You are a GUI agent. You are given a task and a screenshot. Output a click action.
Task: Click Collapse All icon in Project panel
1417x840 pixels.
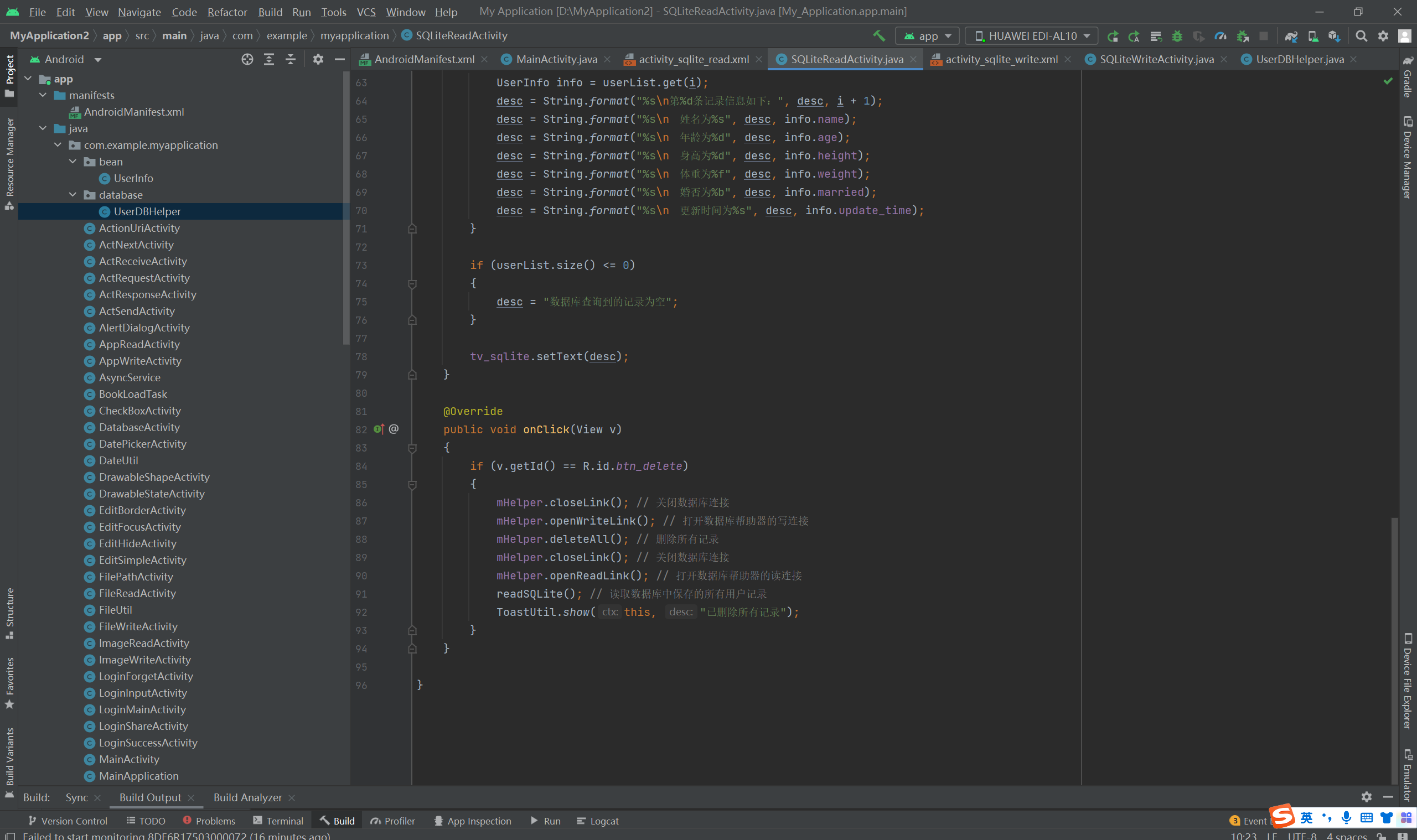[x=291, y=59]
